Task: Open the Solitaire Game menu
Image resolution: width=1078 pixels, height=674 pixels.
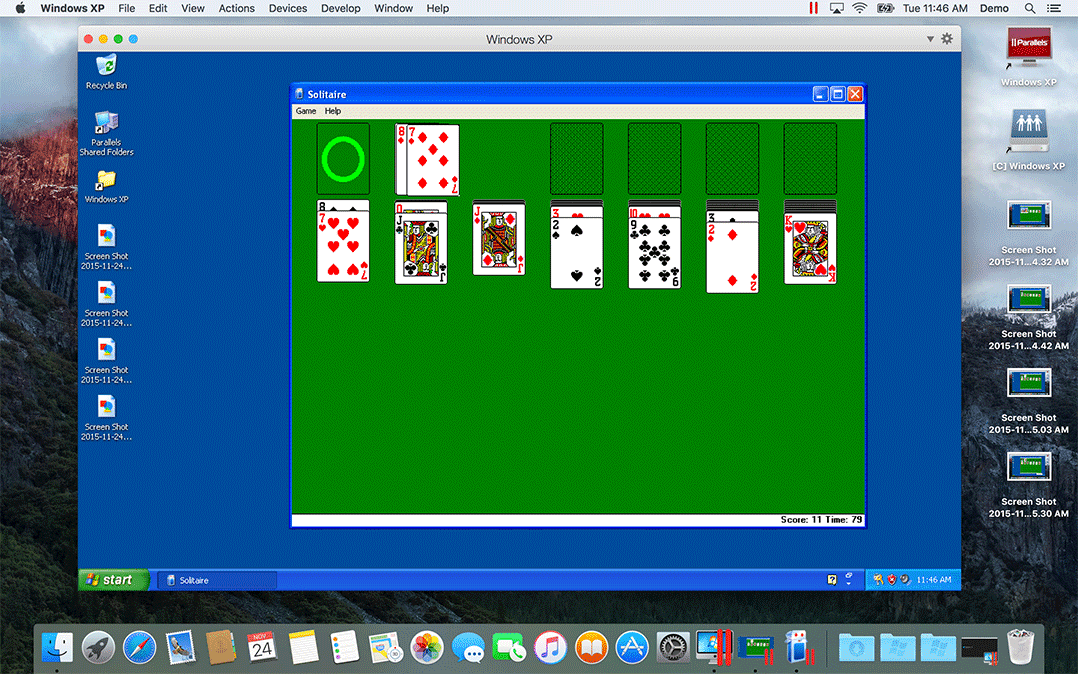Action: click(x=306, y=111)
